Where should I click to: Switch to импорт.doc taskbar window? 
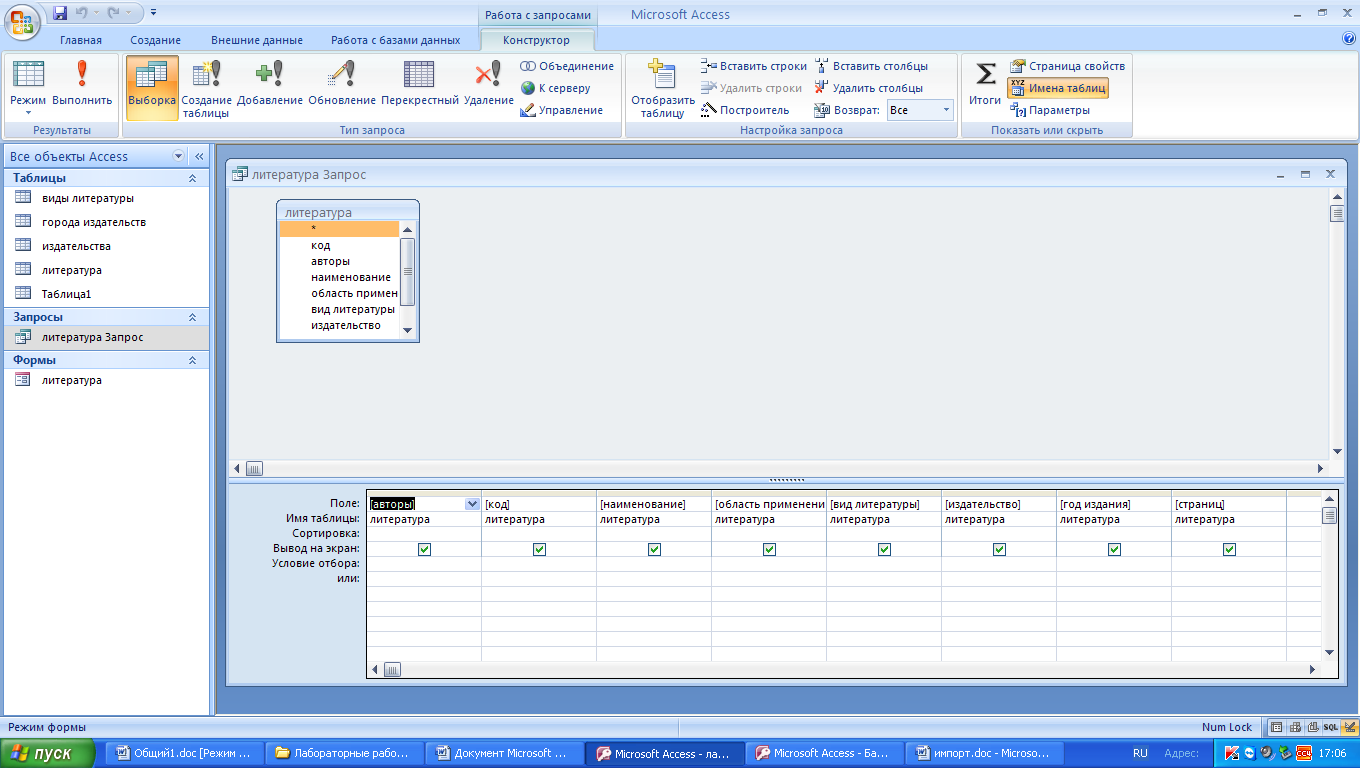[x=985, y=754]
